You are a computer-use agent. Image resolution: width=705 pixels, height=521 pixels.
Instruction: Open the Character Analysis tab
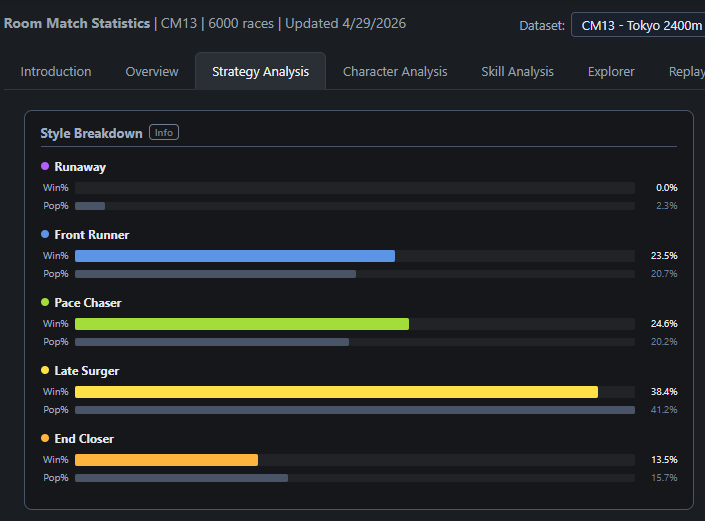[x=395, y=71]
